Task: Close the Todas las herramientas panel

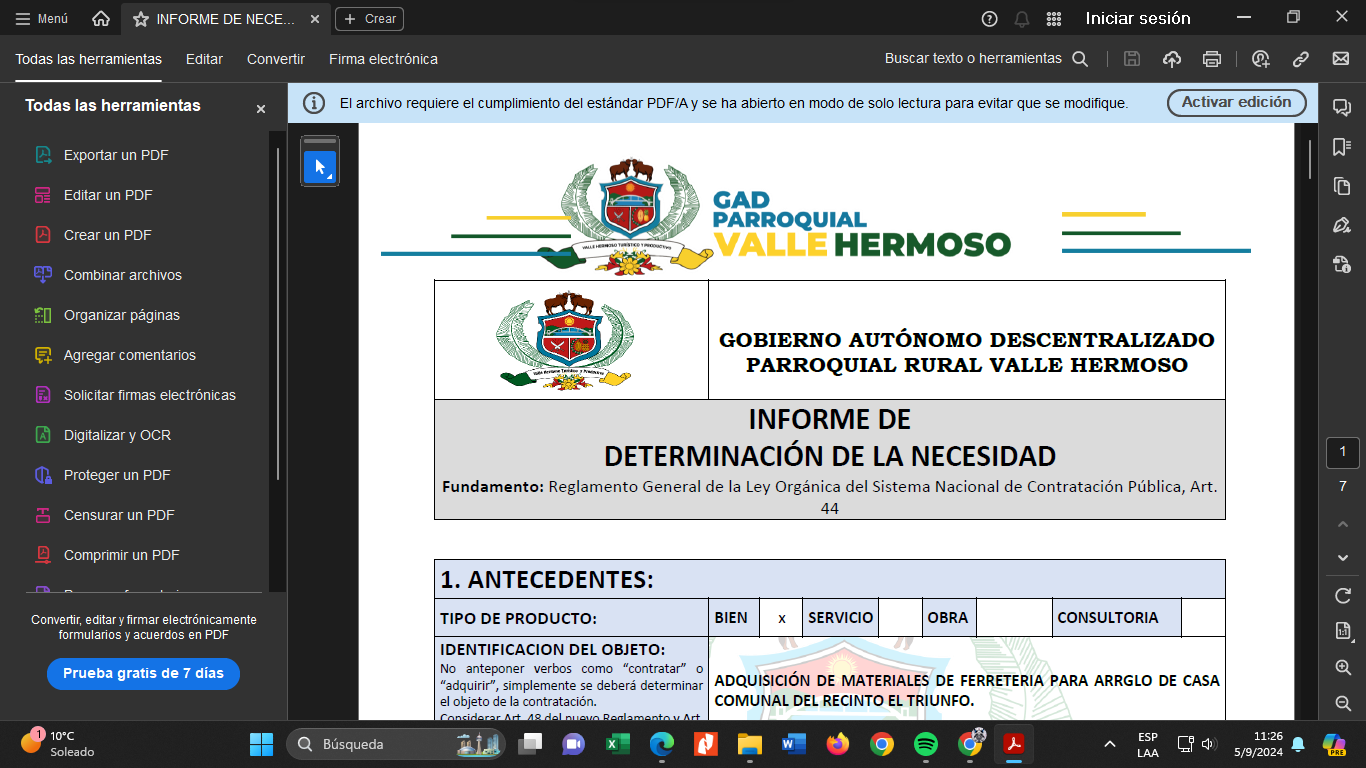Action: 261,109
